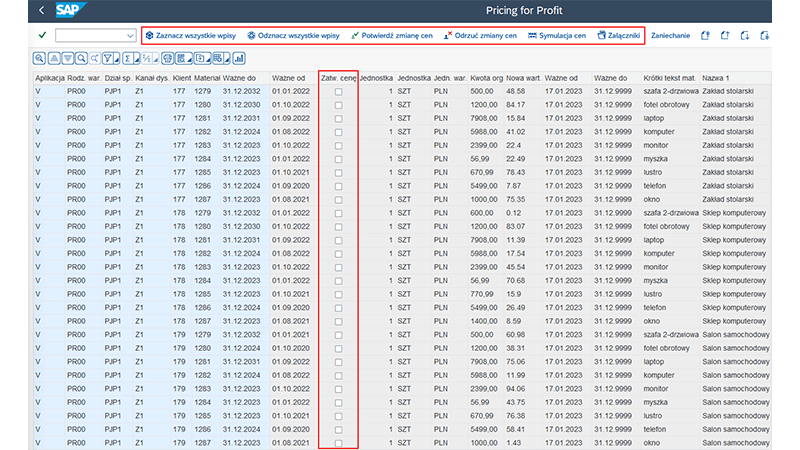Expand the Choose Layout dropdown arrow
The height and width of the screenshot is (450, 800).
click(x=227, y=58)
